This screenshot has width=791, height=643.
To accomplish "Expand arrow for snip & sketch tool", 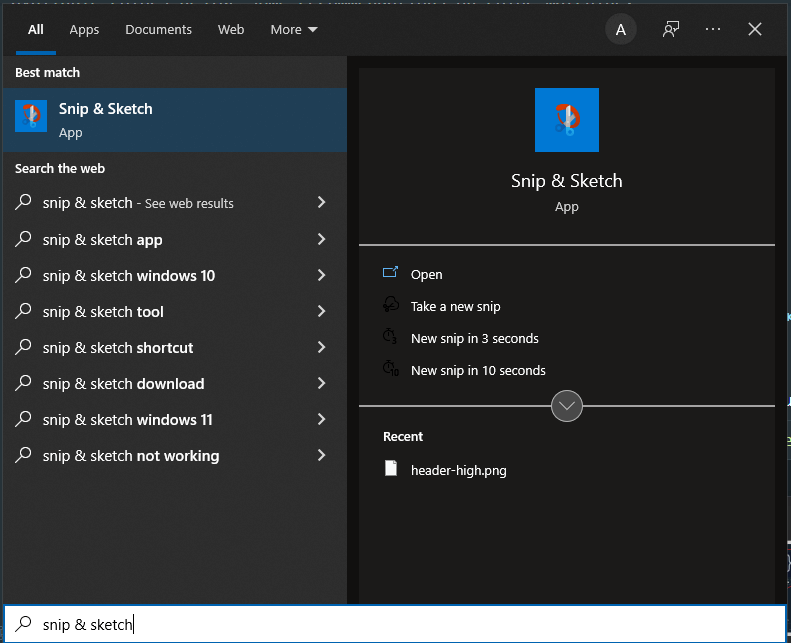I will tap(321, 311).
